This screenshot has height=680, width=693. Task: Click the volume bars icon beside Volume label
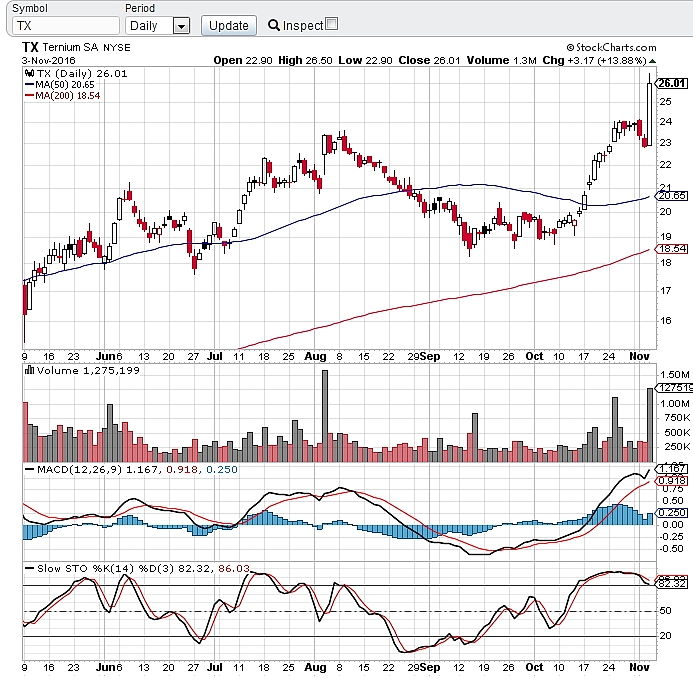pyautogui.click(x=30, y=370)
